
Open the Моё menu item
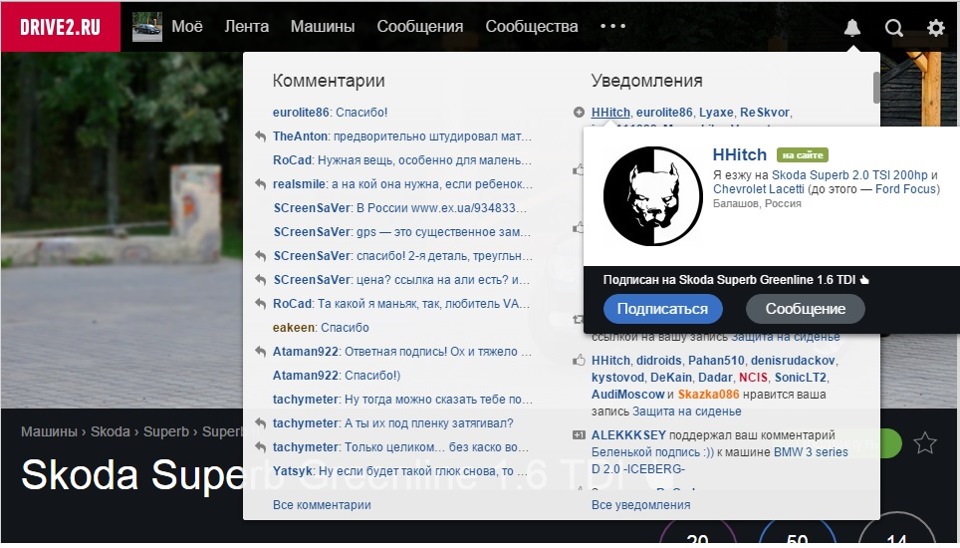click(187, 26)
